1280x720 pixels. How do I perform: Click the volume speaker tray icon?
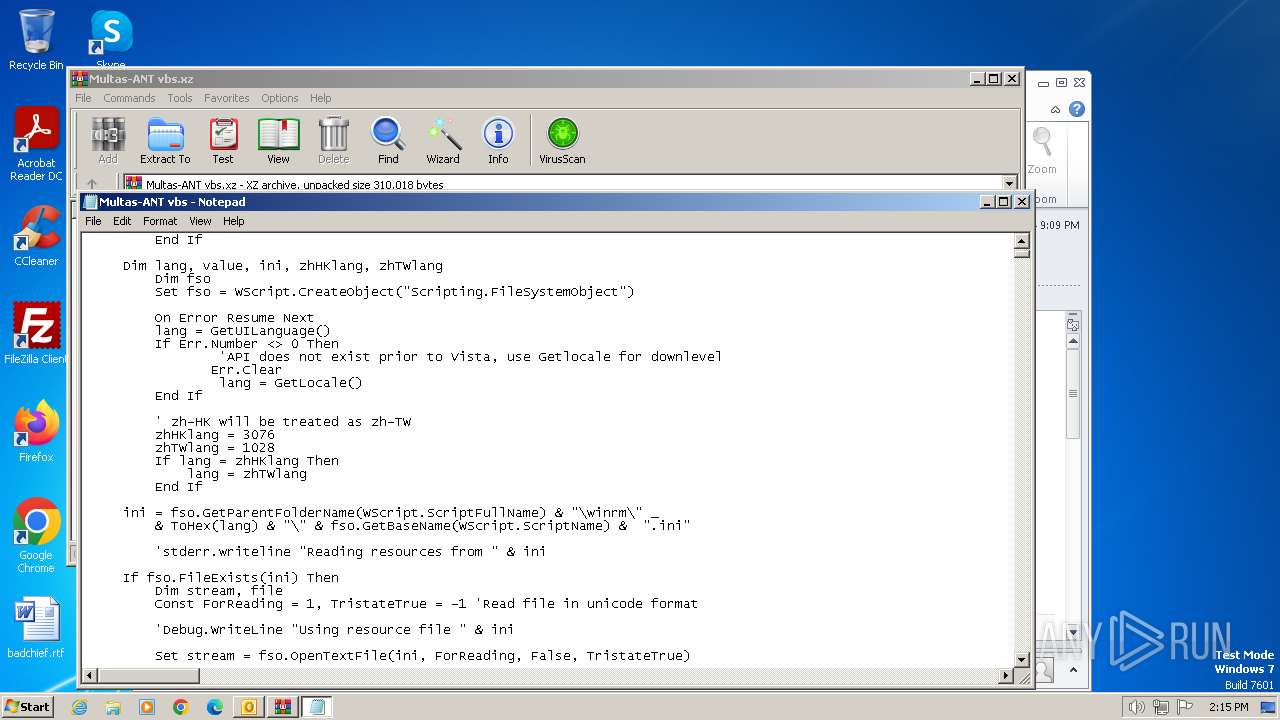[x=1137, y=707]
